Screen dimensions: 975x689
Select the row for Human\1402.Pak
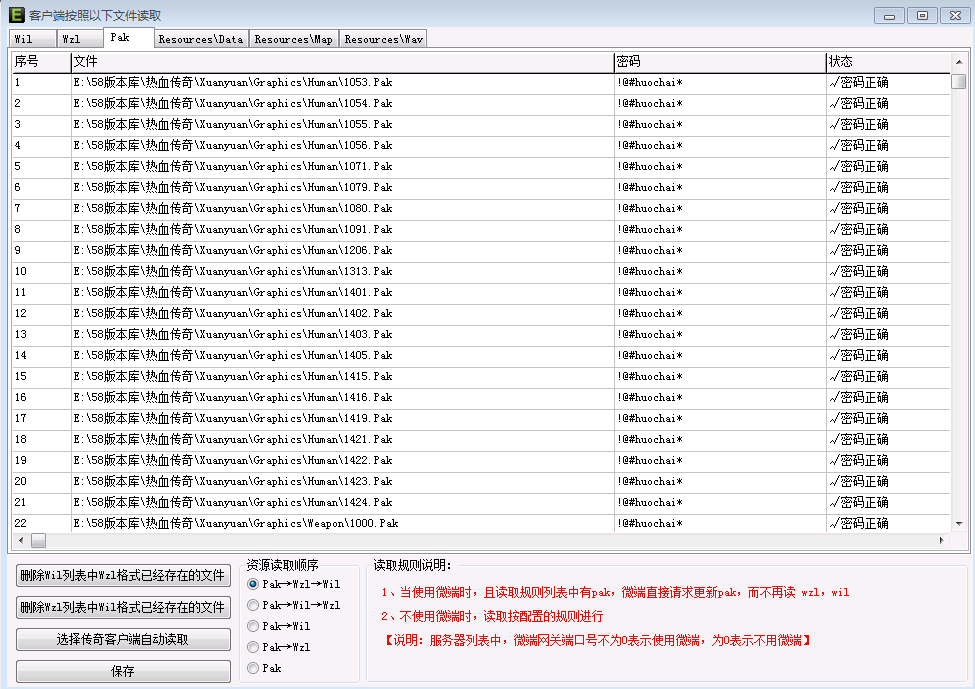pos(481,314)
